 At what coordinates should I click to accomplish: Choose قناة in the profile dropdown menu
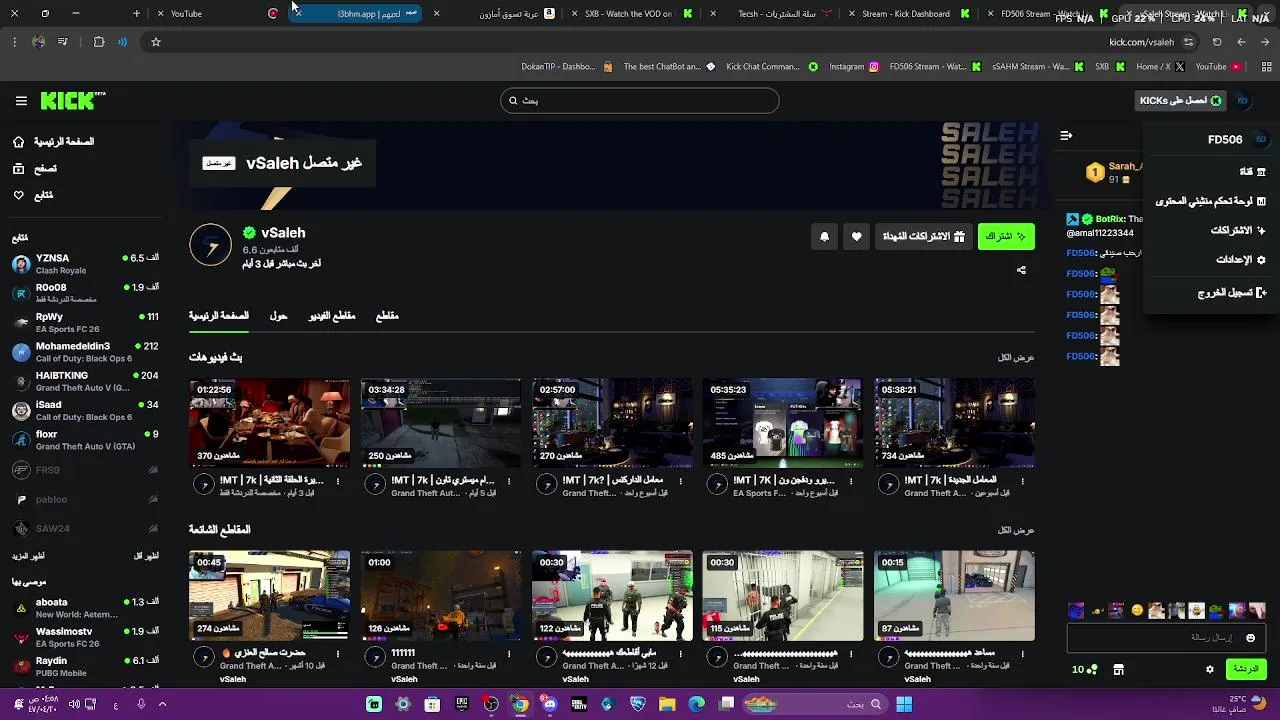[1252, 172]
